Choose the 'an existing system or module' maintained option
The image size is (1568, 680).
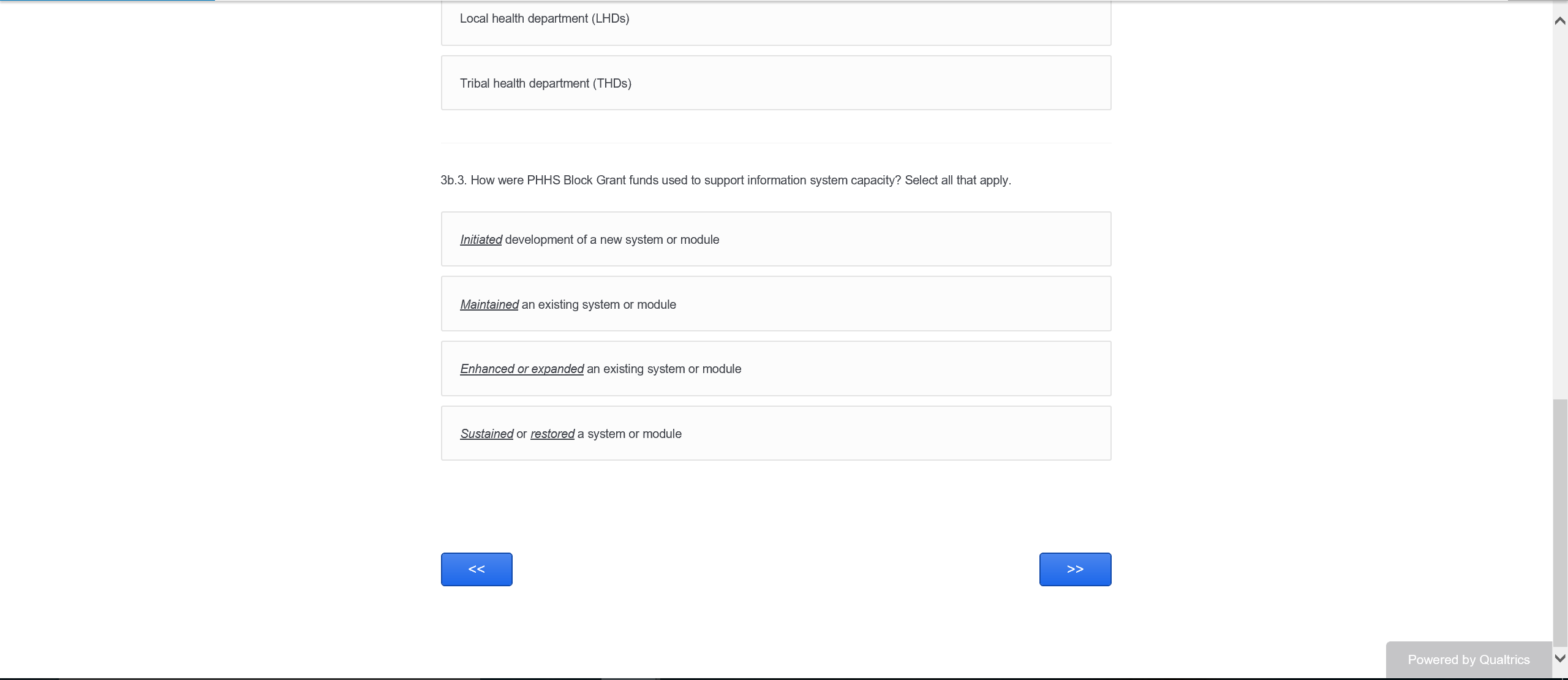pos(775,304)
